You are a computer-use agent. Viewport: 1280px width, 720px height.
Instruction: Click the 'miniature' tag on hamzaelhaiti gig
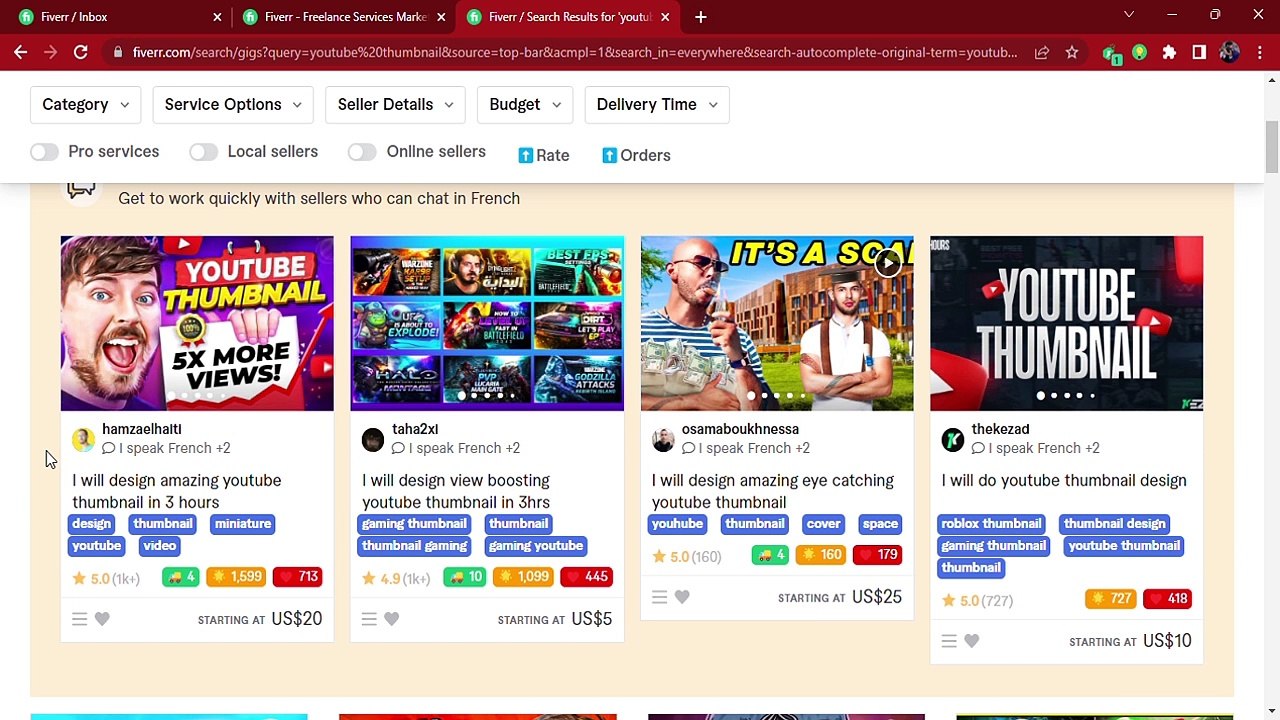[x=243, y=524]
